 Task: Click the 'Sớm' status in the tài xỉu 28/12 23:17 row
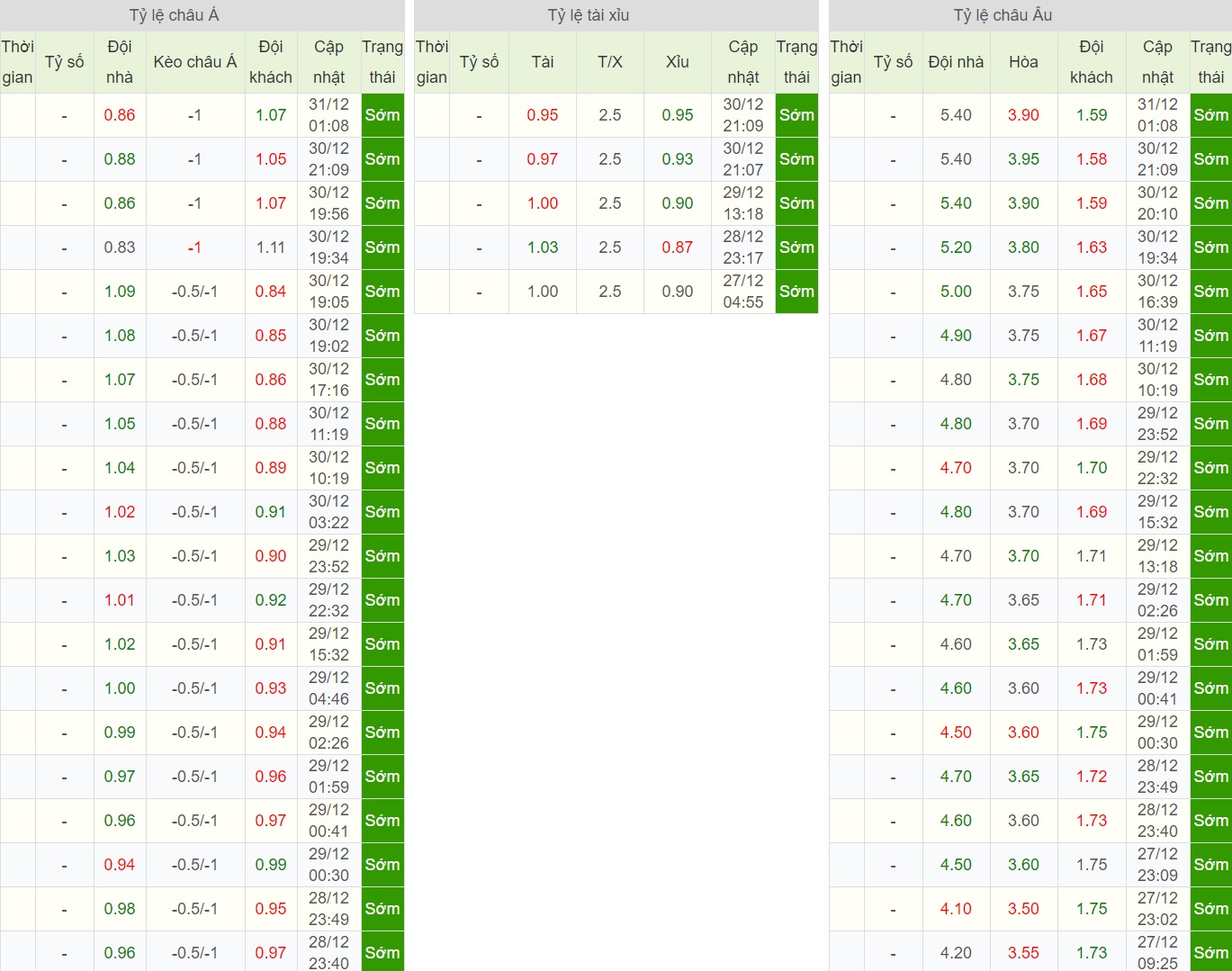click(796, 247)
